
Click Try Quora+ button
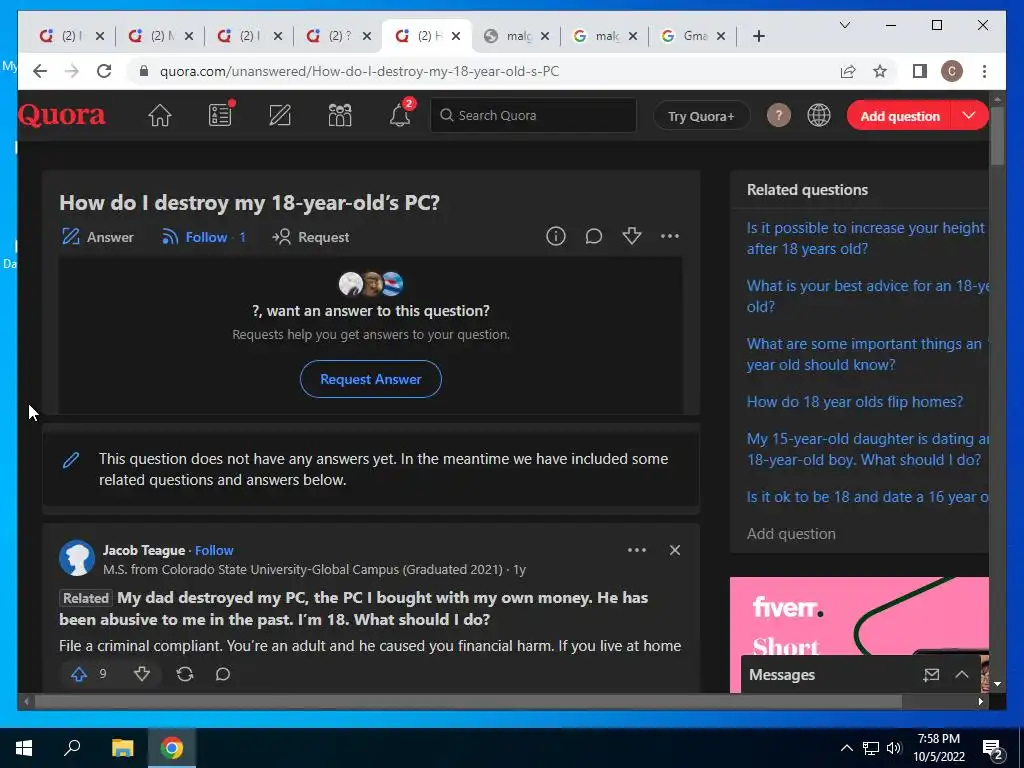pos(701,116)
